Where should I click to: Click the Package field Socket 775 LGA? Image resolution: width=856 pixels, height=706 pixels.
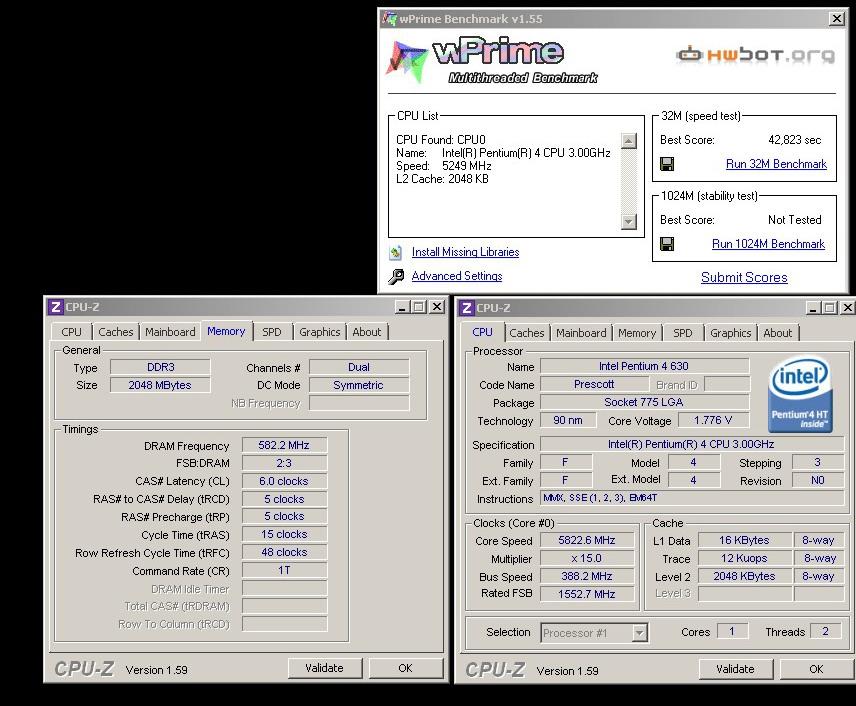pyautogui.click(x=644, y=402)
